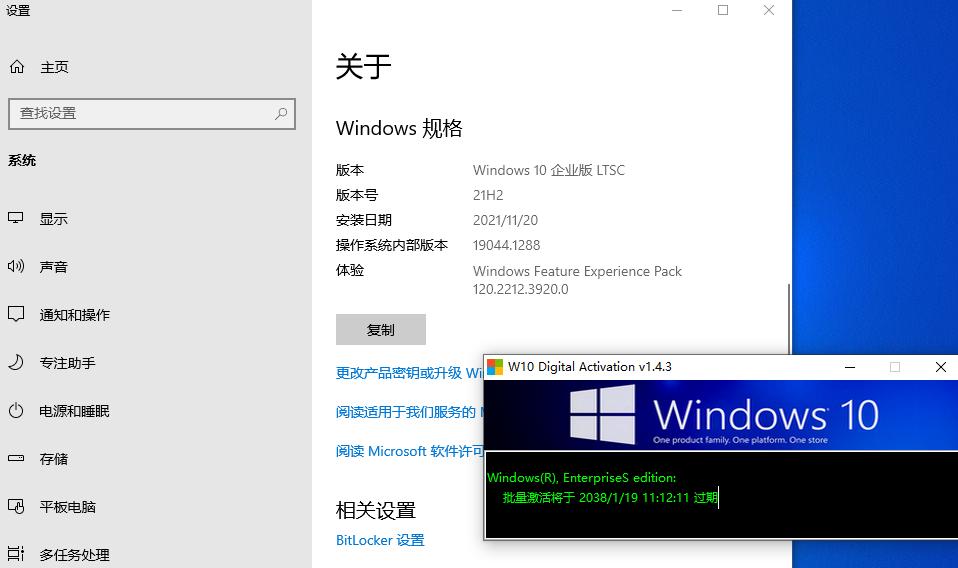Select OS build value 19044.1288
This screenshot has height=568, width=958.
(506, 246)
